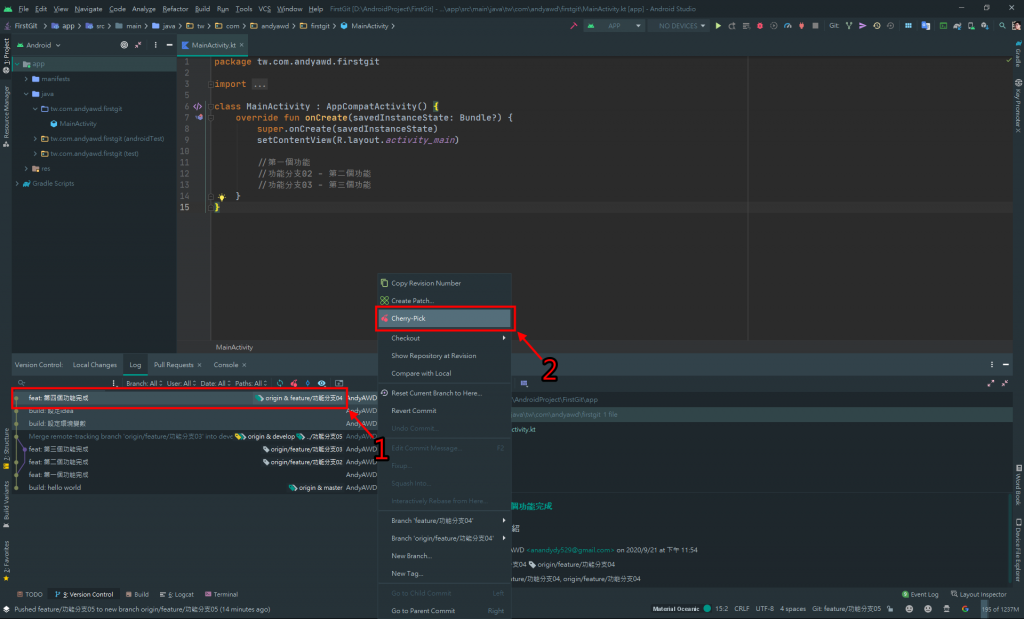Switch to Console tab

226,364
